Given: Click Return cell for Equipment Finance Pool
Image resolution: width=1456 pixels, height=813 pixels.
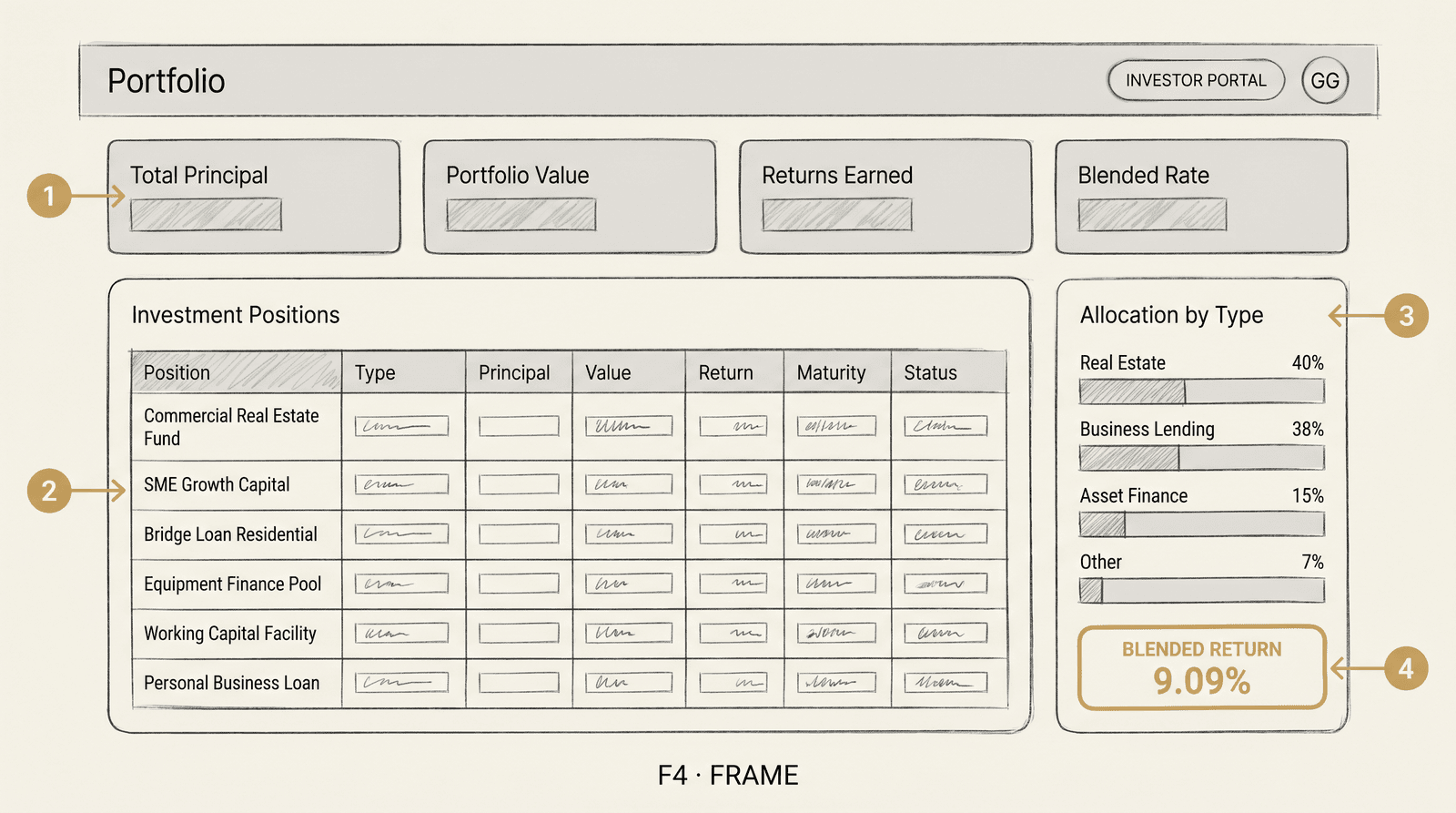Looking at the screenshot, I should (x=733, y=583).
